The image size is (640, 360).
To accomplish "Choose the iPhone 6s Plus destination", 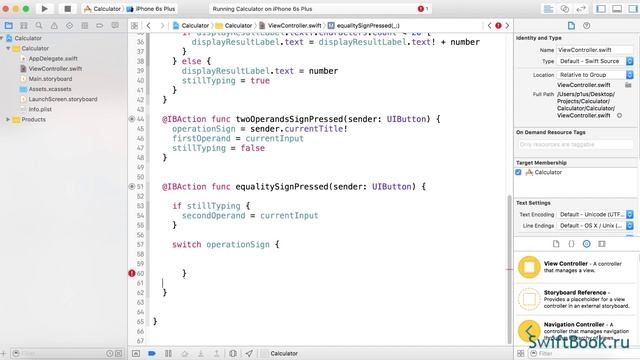I will pyautogui.click(x=151, y=9).
